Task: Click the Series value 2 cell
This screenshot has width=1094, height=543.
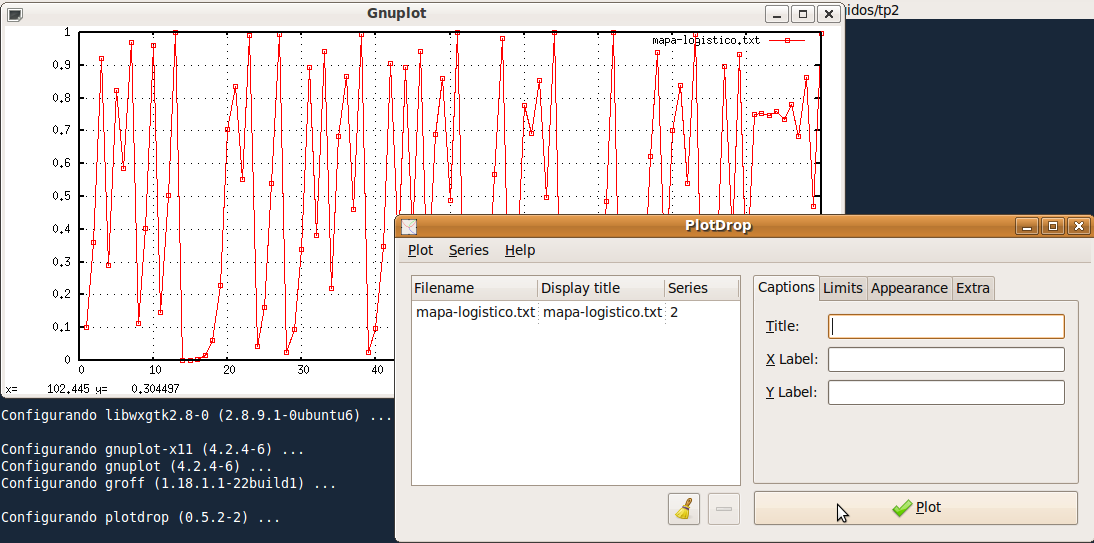Action: 674,312
